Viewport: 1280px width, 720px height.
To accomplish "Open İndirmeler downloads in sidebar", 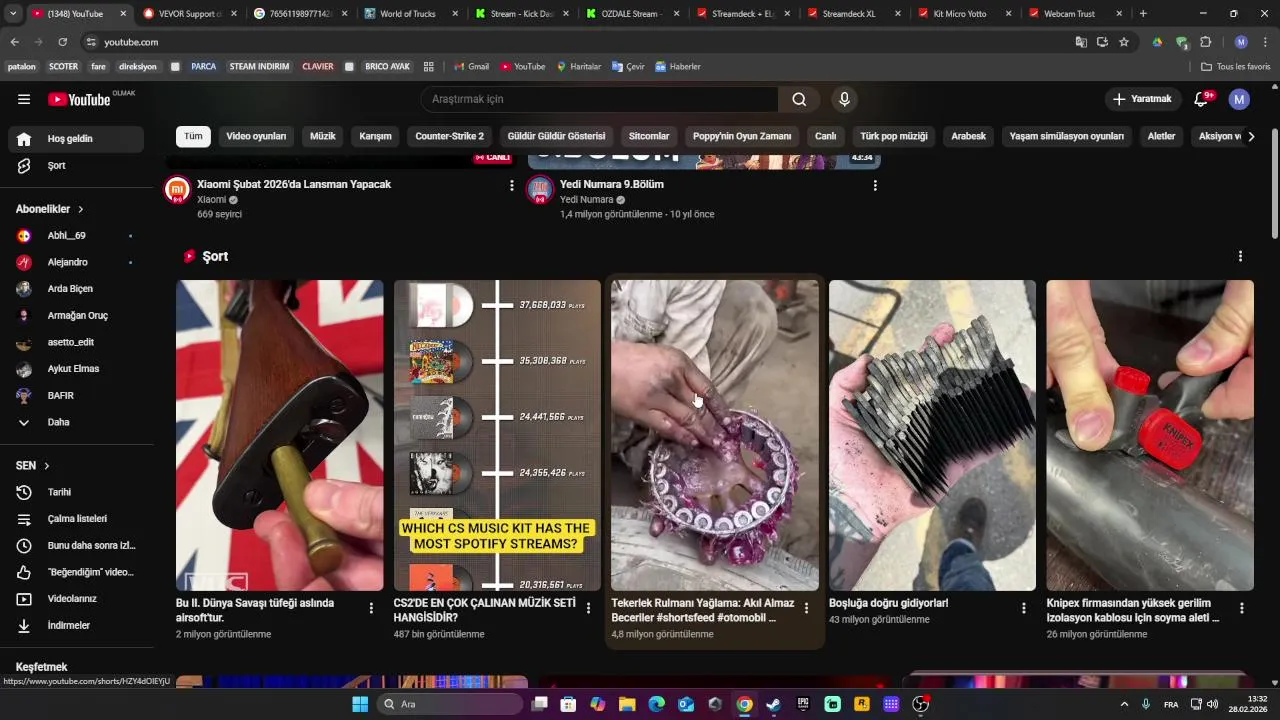I will click(x=75, y=625).
